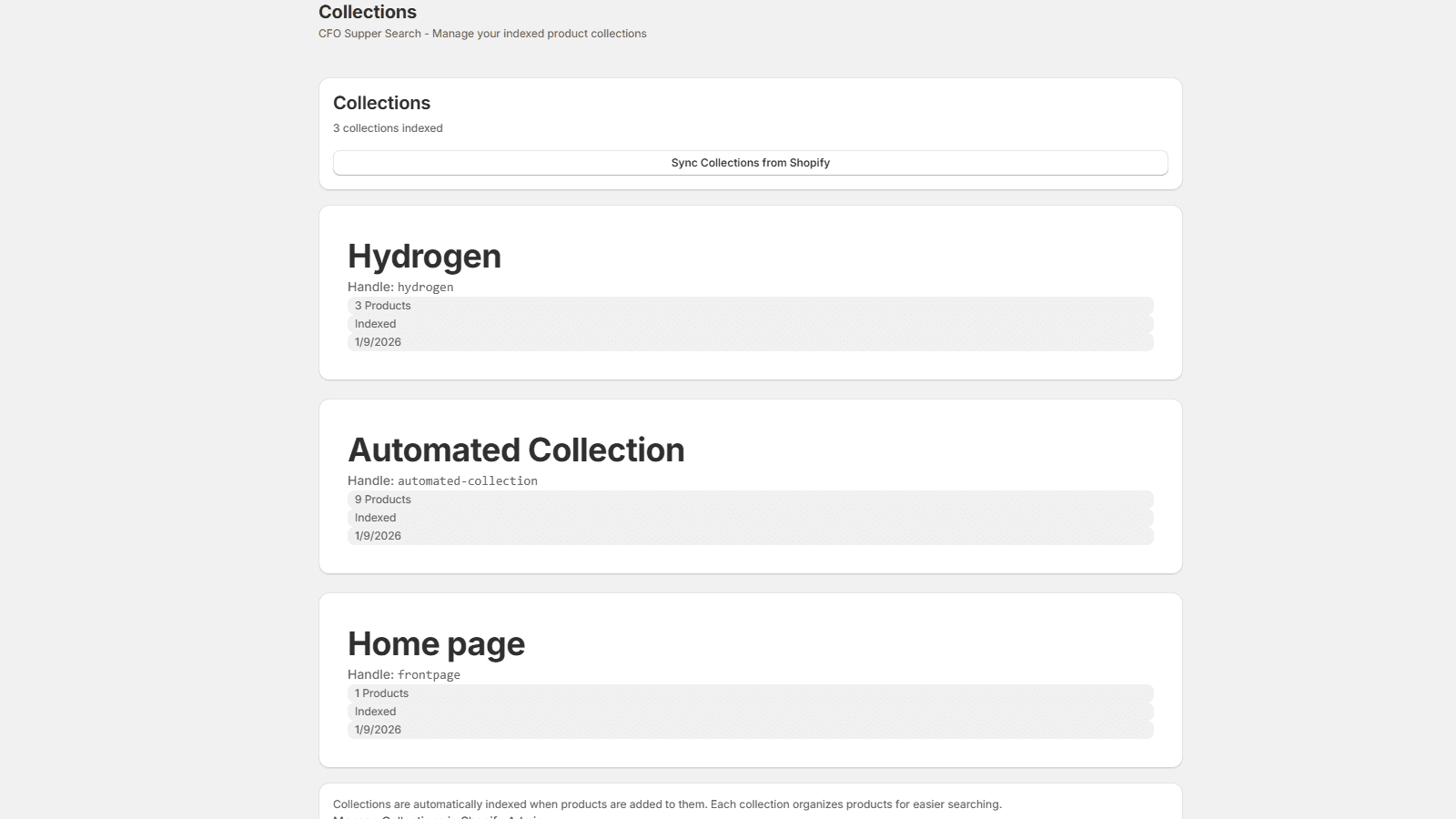
Task: Click the '3 Products' badge
Action: tap(383, 306)
